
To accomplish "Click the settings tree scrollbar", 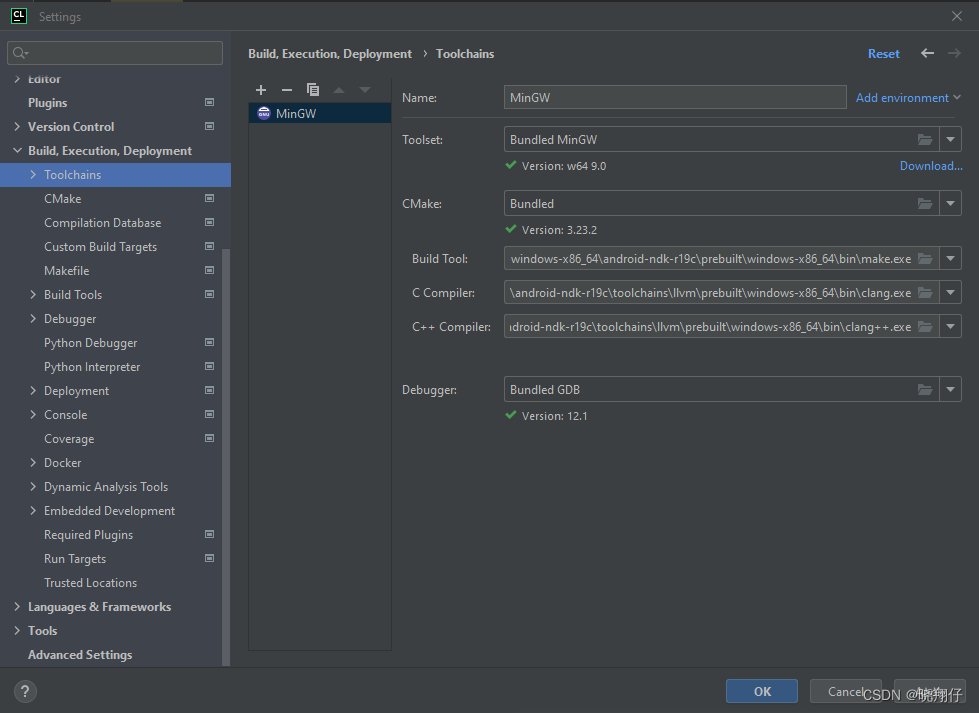I will [226, 458].
